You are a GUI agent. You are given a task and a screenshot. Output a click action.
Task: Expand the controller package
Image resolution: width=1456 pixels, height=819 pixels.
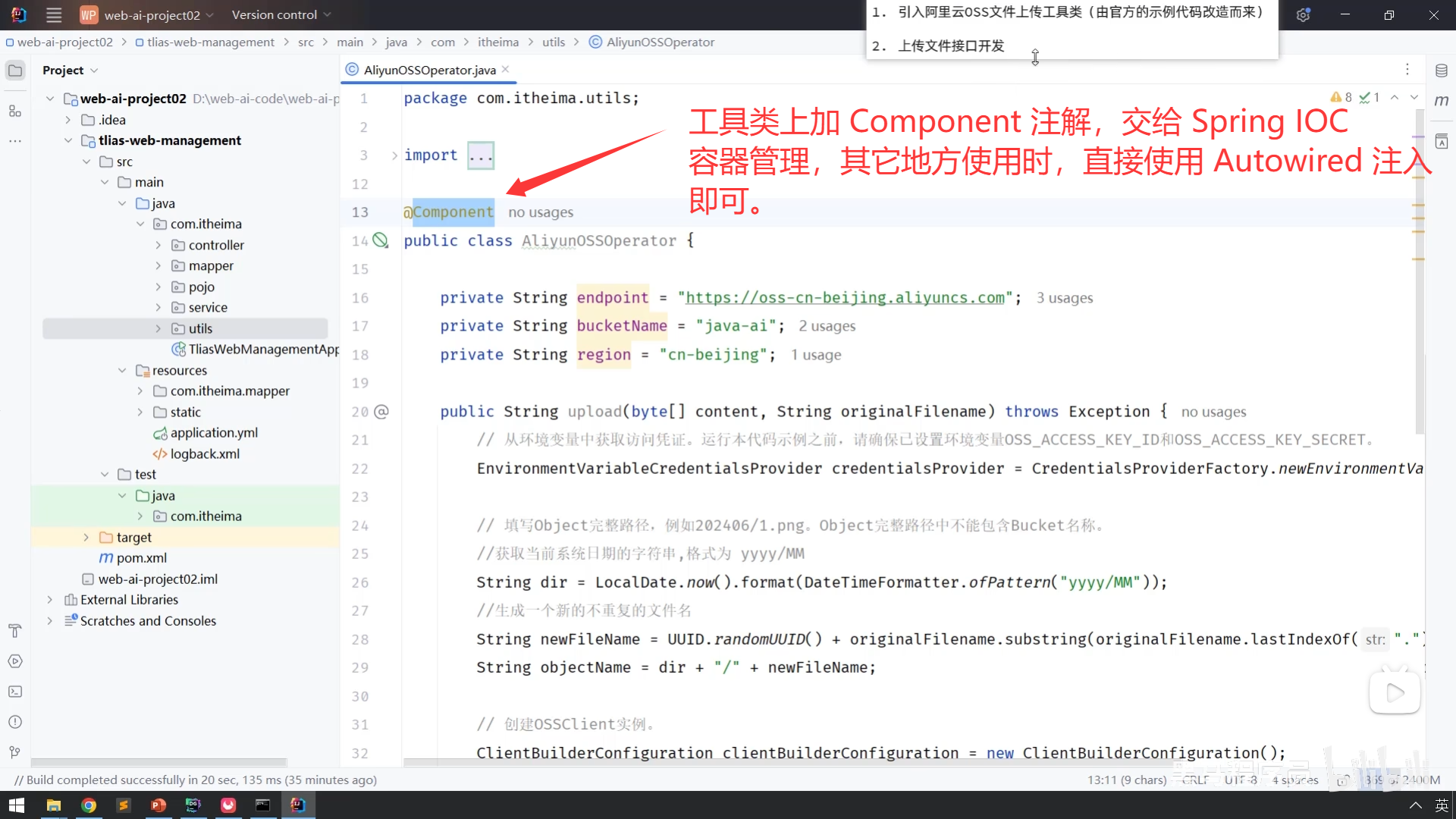pos(158,245)
